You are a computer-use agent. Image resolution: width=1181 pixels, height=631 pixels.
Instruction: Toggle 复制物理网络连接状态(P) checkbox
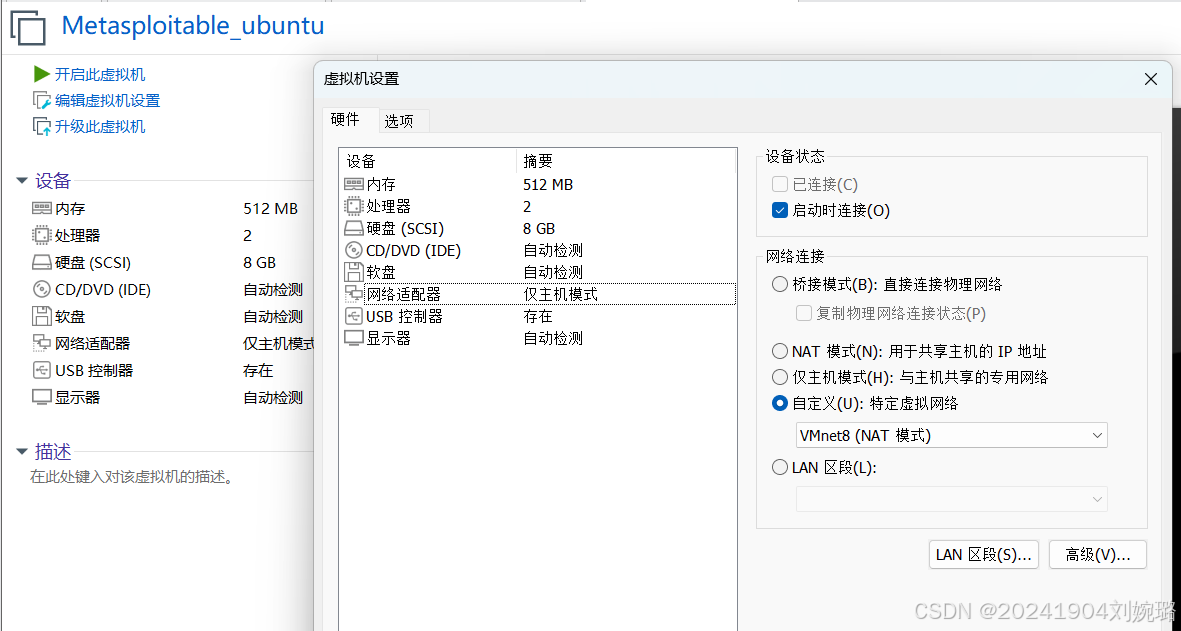tap(804, 313)
